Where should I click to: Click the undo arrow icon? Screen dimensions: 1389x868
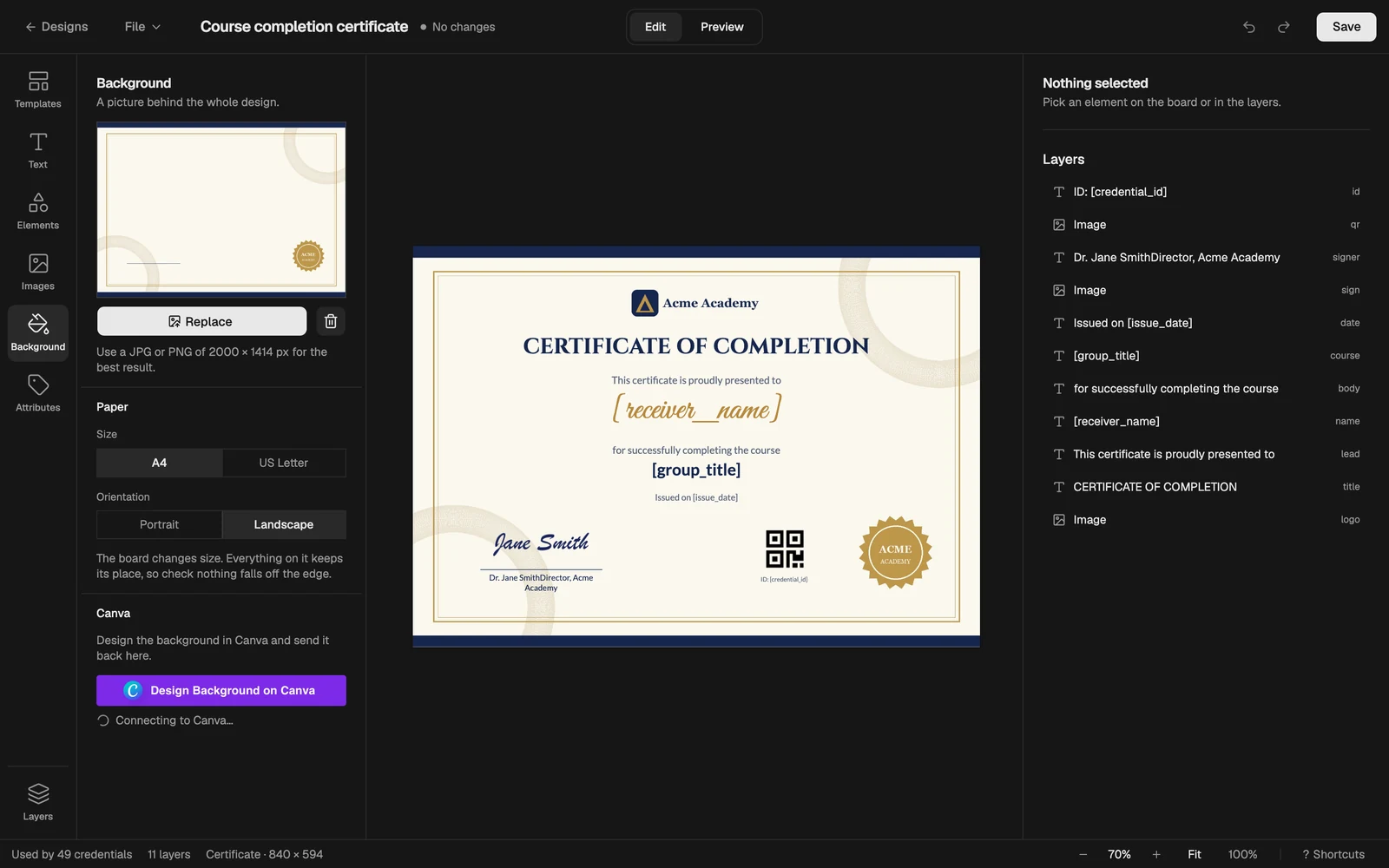pyautogui.click(x=1249, y=27)
